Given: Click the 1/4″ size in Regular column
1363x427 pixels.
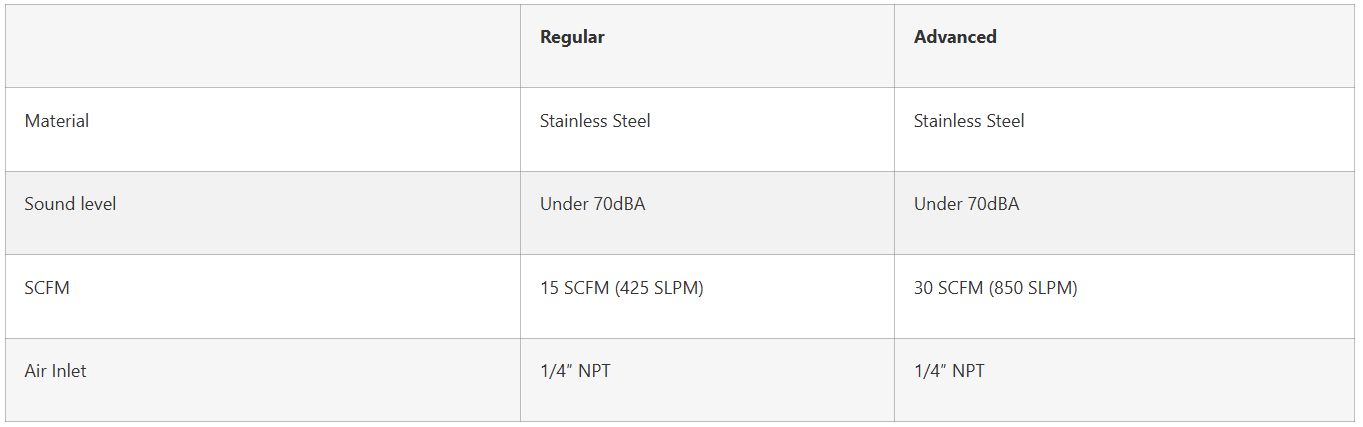Looking at the screenshot, I should (x=556, y=371).
